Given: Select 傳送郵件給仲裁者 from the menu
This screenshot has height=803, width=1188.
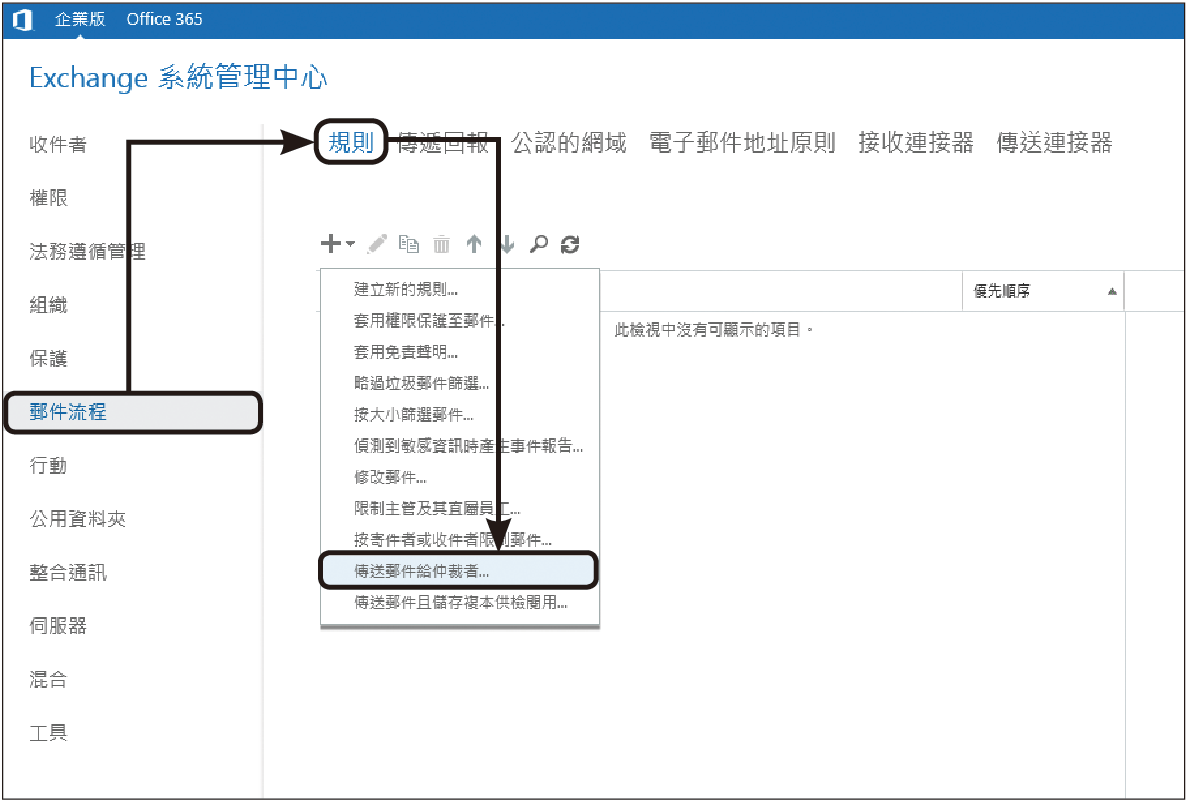Looking at the screenshot, I should tap(460, 571).
